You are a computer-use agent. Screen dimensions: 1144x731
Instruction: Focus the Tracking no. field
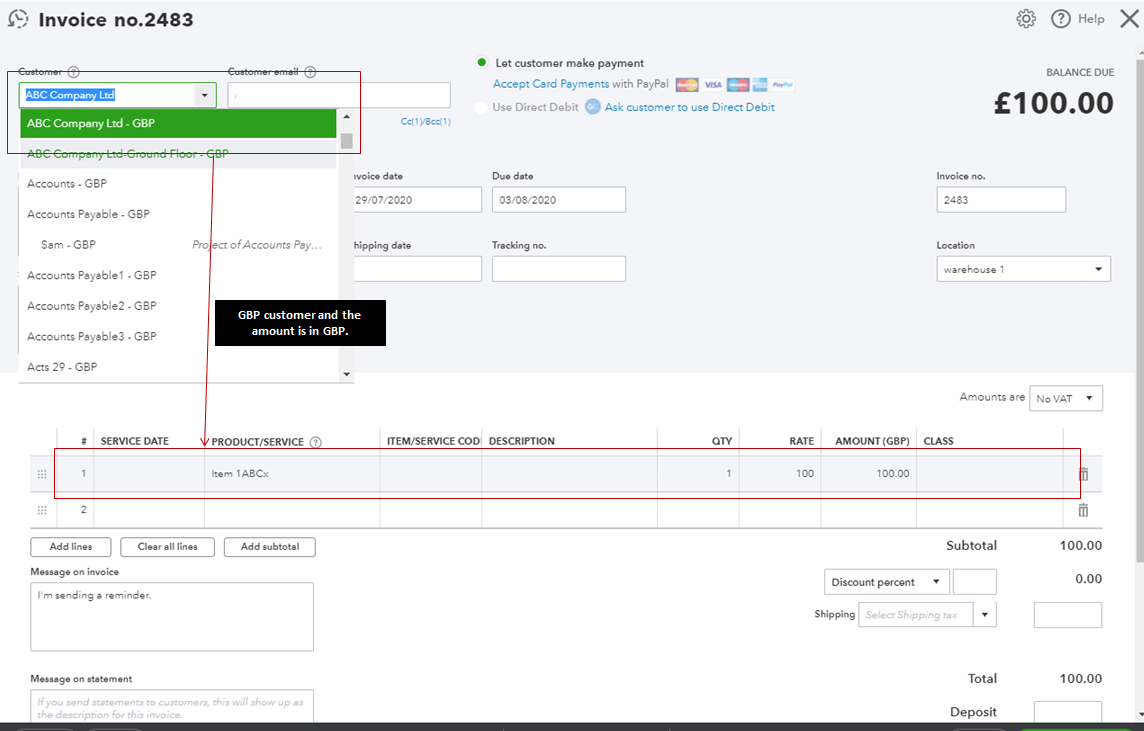tap(559, 268)
